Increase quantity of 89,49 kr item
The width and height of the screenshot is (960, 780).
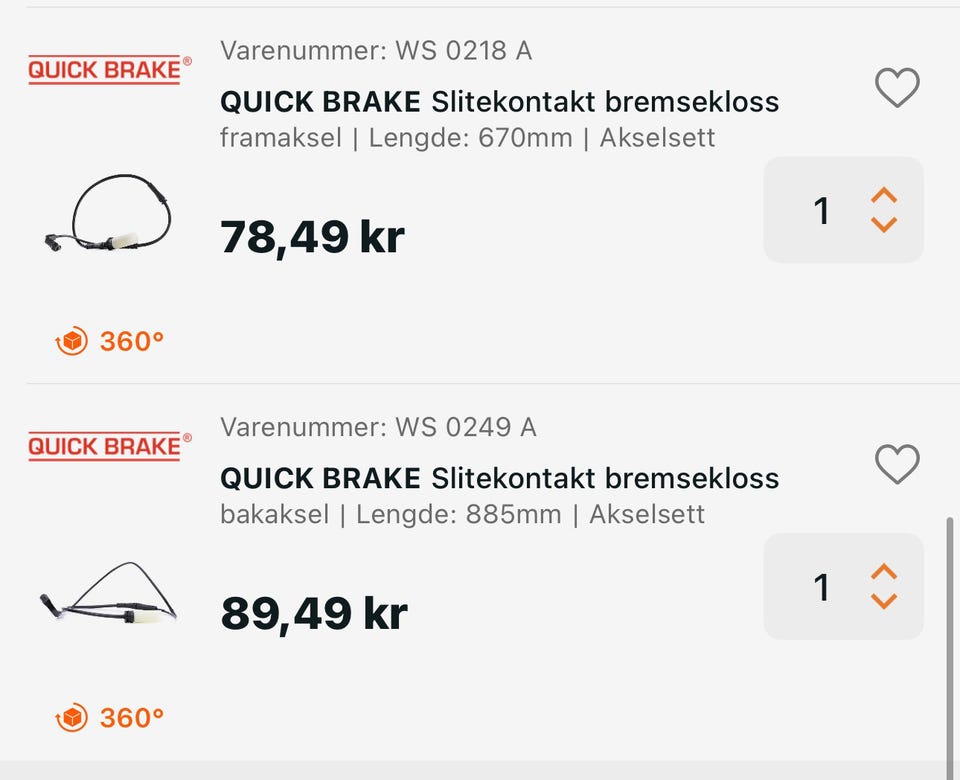click(883, 572)
